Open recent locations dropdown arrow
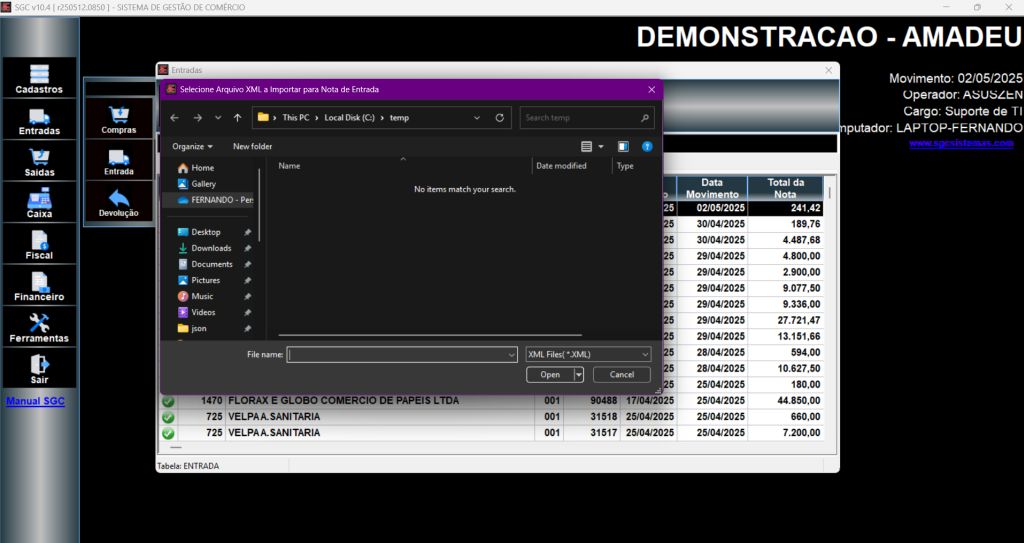This screenshot has width=1024, height=543. tap(217, 118)
